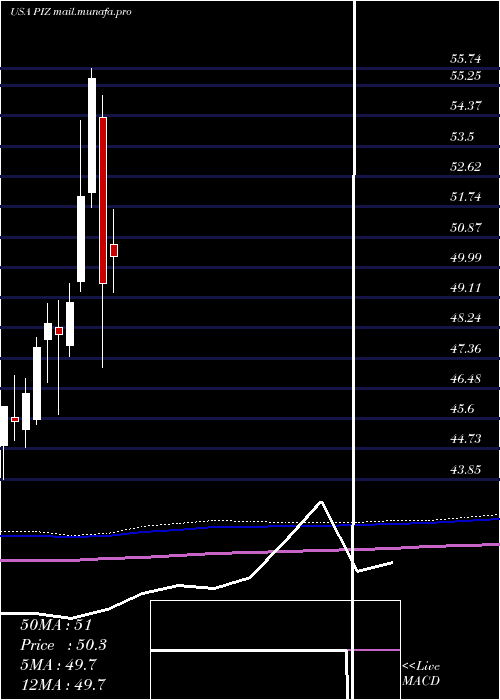This screenshot has width=500, height=700.
Task: Click the 43.85 price axis label
Action: click(466, 470)
